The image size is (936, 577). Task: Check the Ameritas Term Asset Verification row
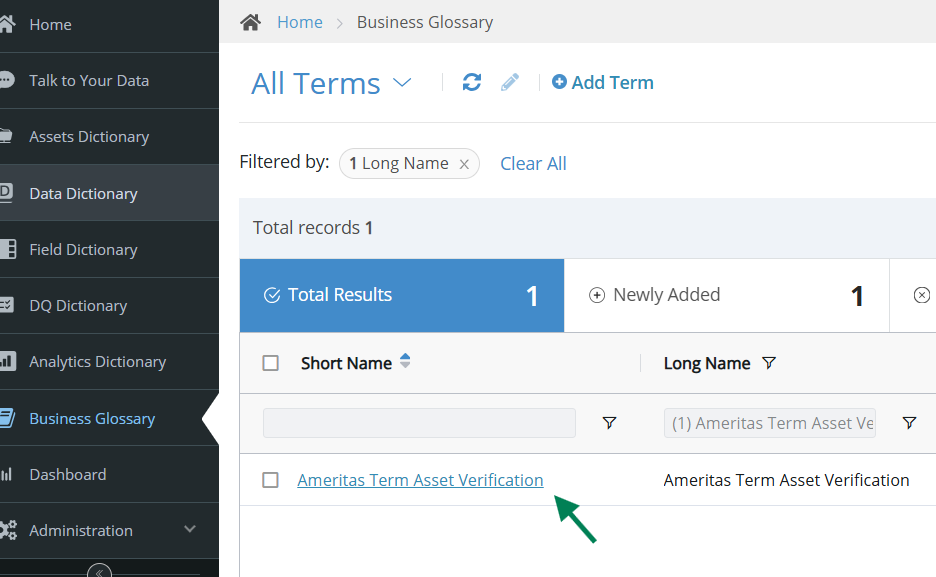click(270, 480)
